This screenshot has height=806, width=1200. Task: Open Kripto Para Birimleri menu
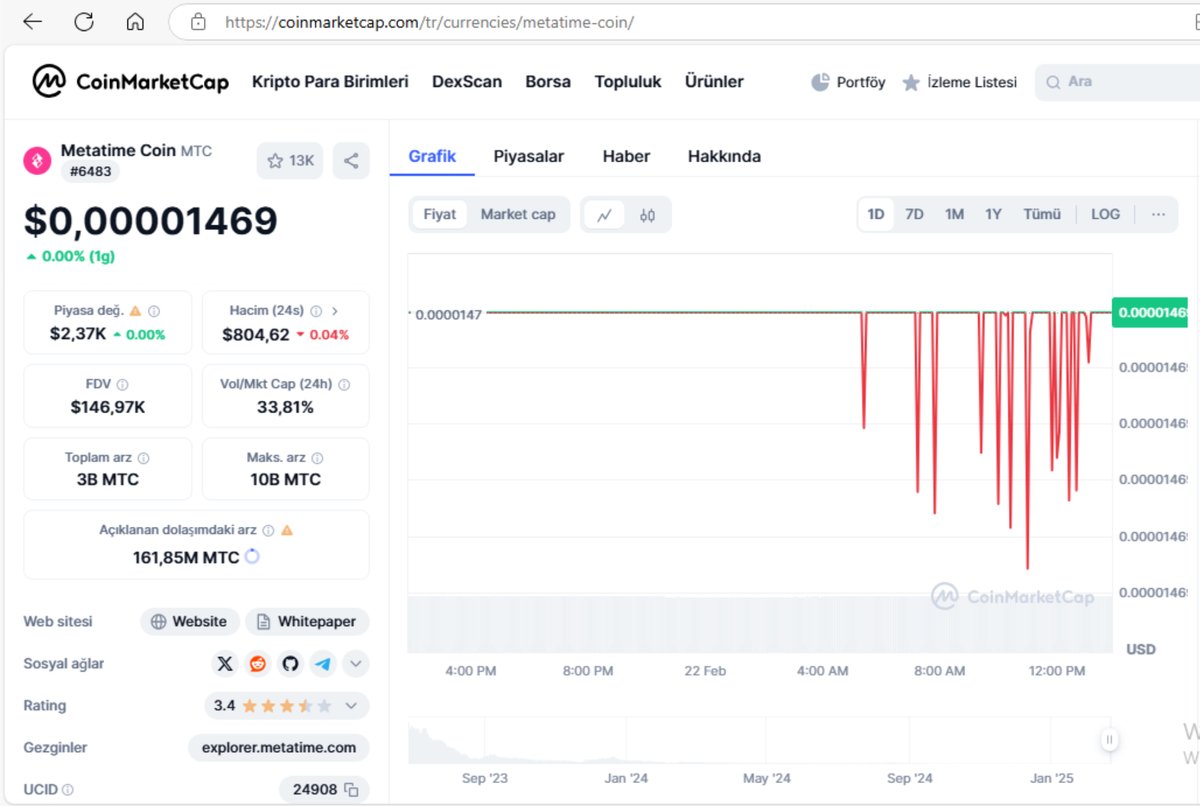click(x=330, y=82)
